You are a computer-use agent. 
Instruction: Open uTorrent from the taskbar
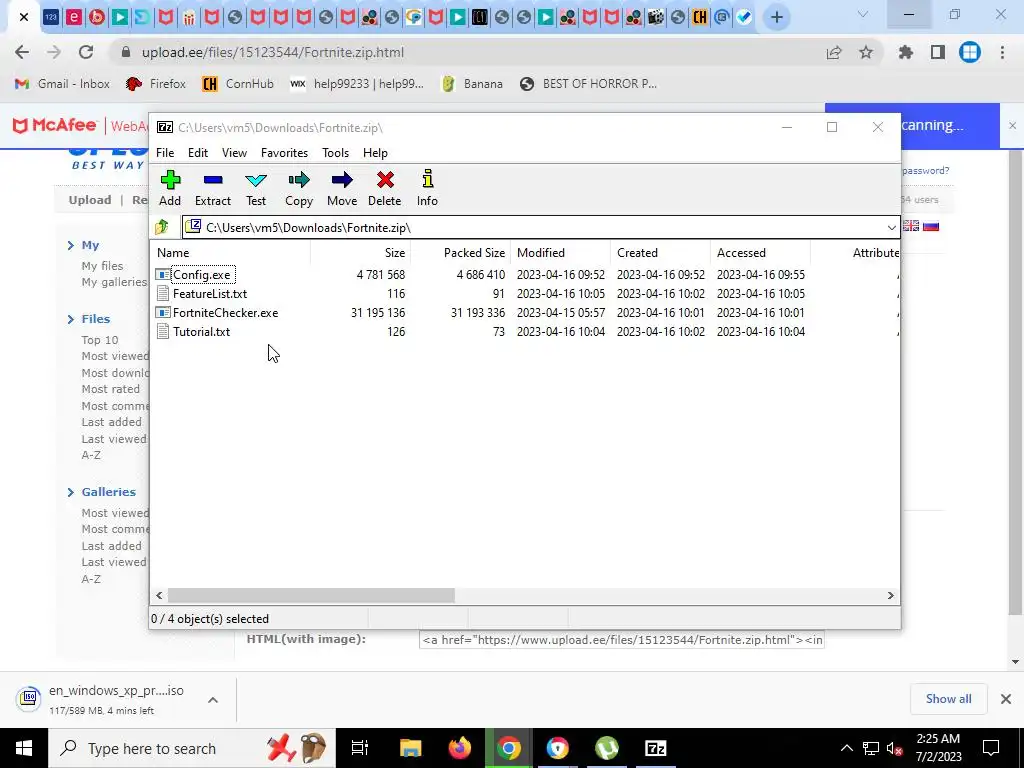(x=607, y=748)
